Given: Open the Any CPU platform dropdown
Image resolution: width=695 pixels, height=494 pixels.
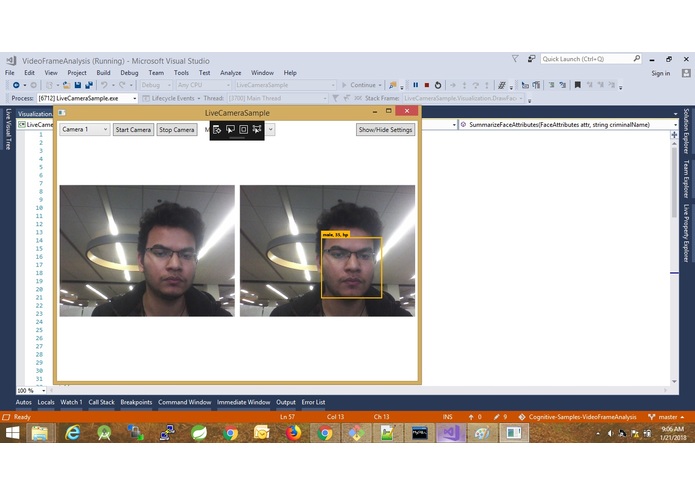Looking at the screenshot, I should tap(203, 85).
